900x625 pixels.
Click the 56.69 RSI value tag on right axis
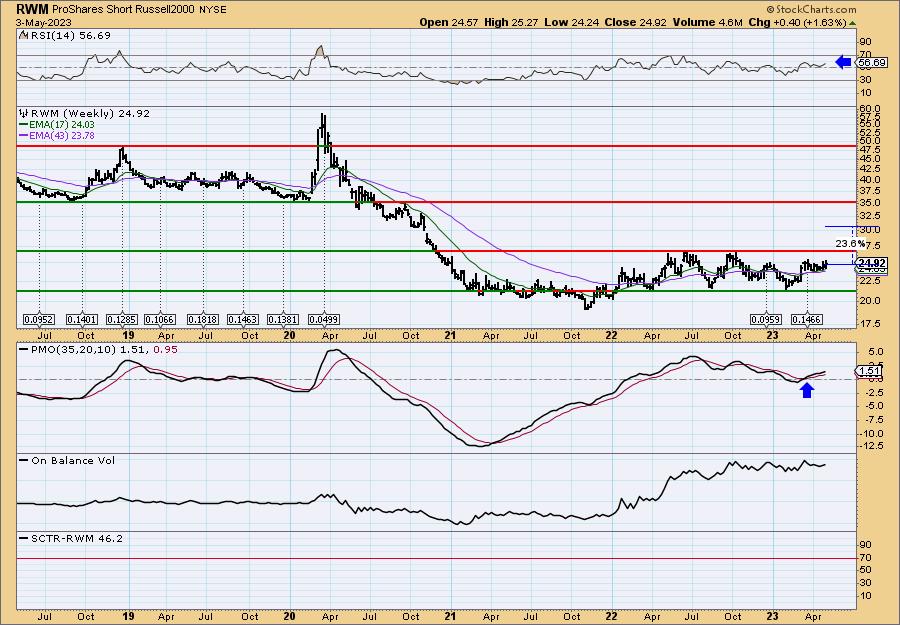coord(872,63)
